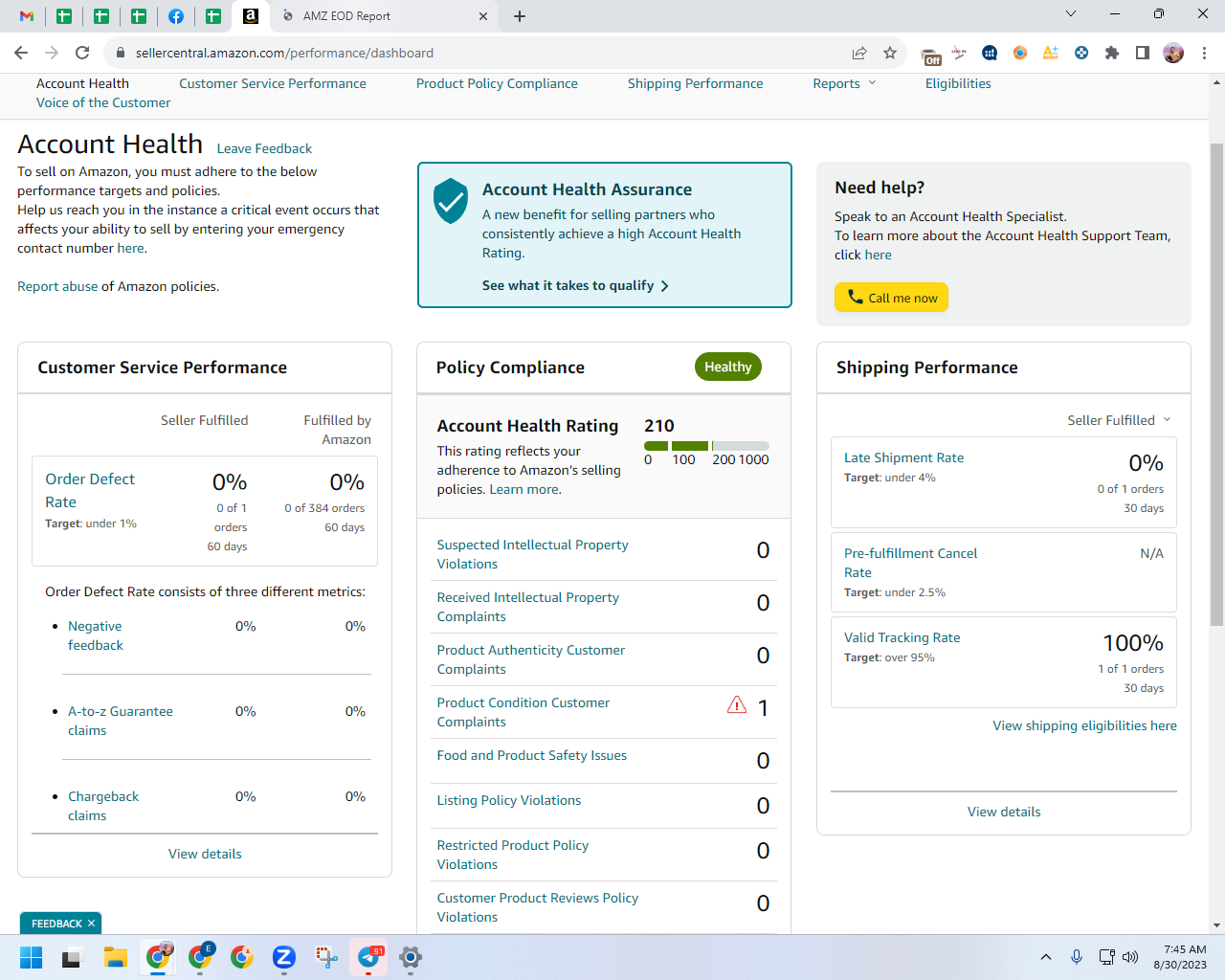This screenshot has width=1225, height=980.
Task: Toggle the Chrome side panel
Action: (x=1143, y=53)
